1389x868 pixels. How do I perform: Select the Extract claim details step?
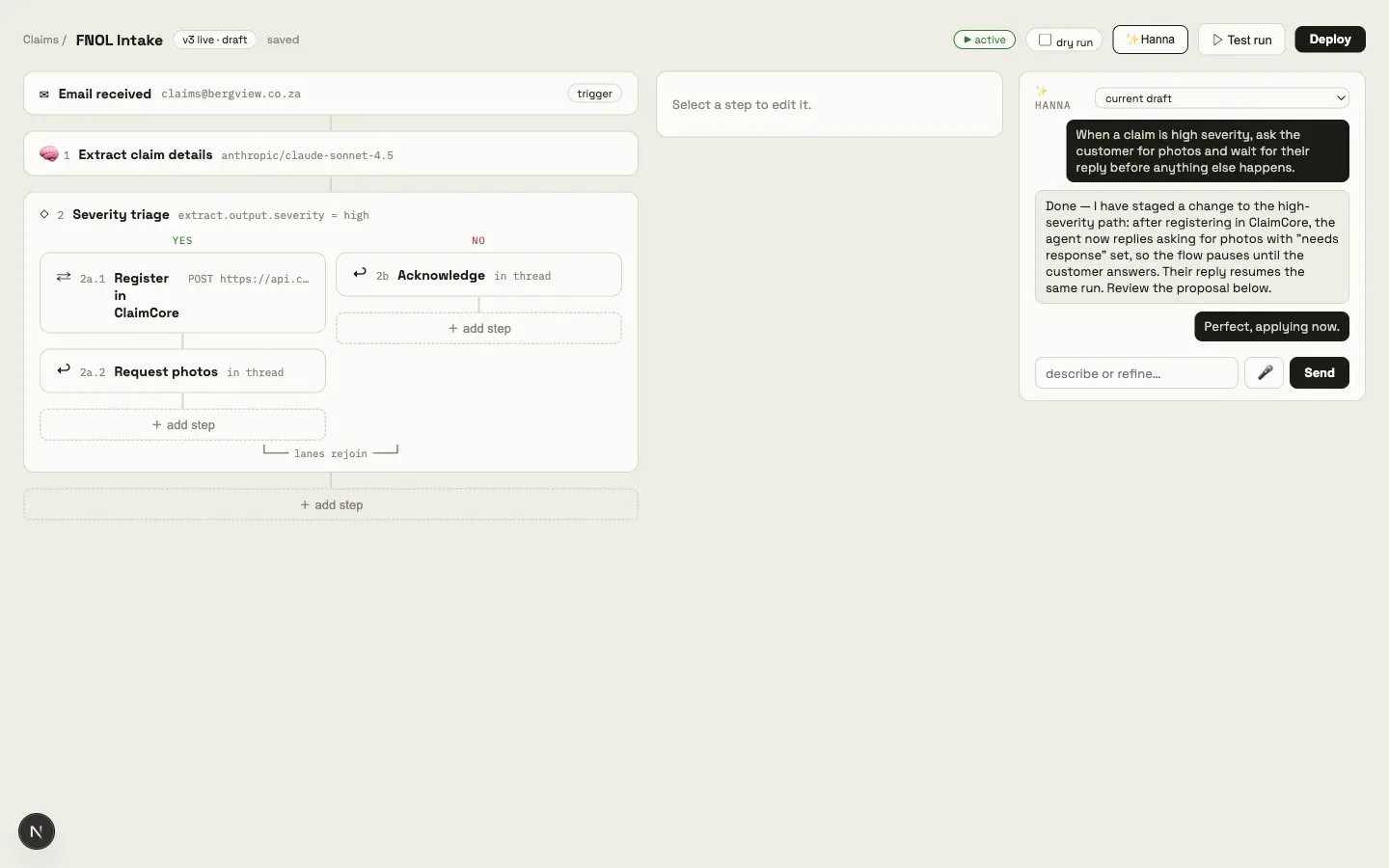pyautogui.click(x=331, y=154)
